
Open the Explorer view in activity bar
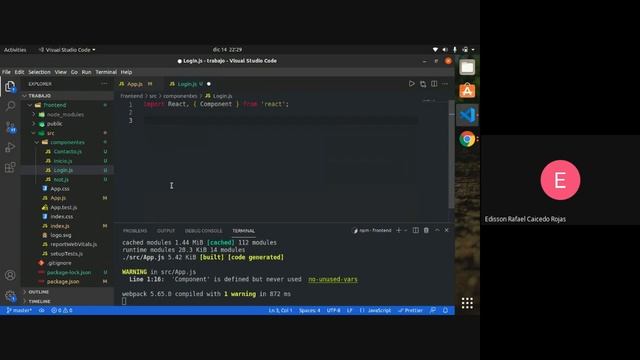pos(10,87)
